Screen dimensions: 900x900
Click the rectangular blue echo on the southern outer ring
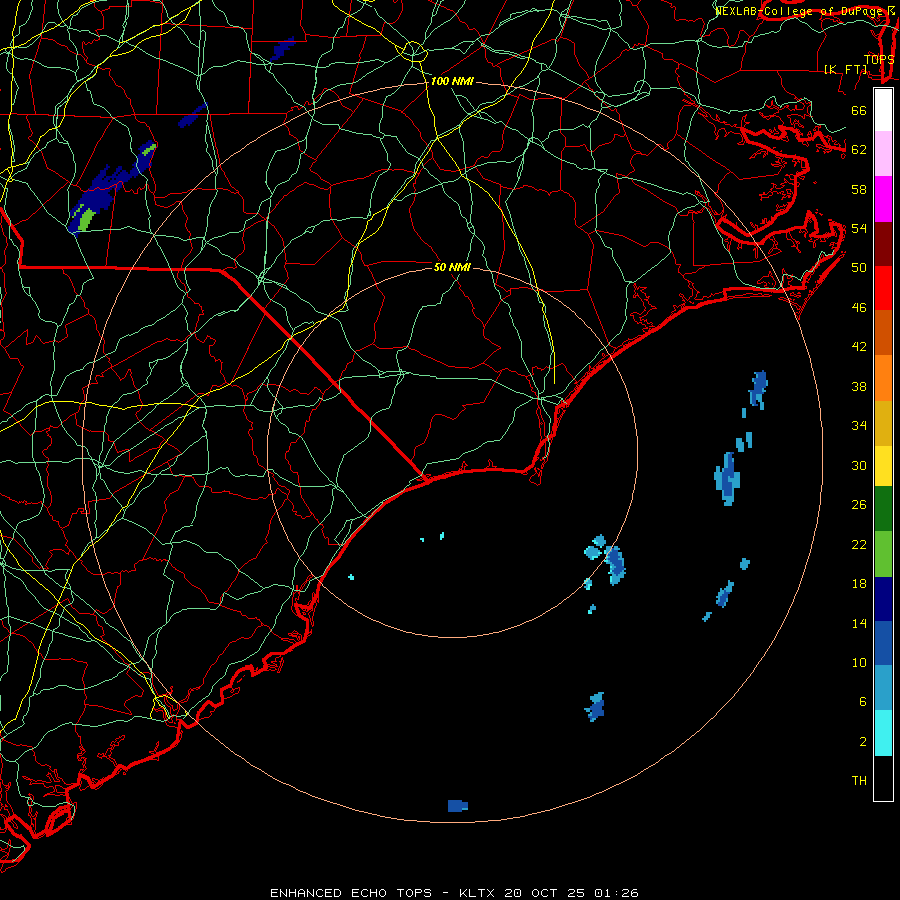(x=457, y=806)
